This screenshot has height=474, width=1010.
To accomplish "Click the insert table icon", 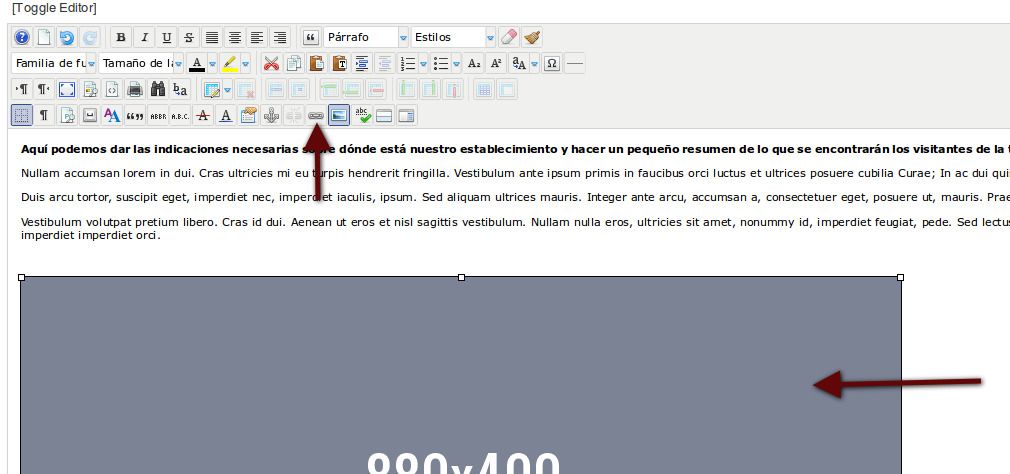I will [210, 89].
